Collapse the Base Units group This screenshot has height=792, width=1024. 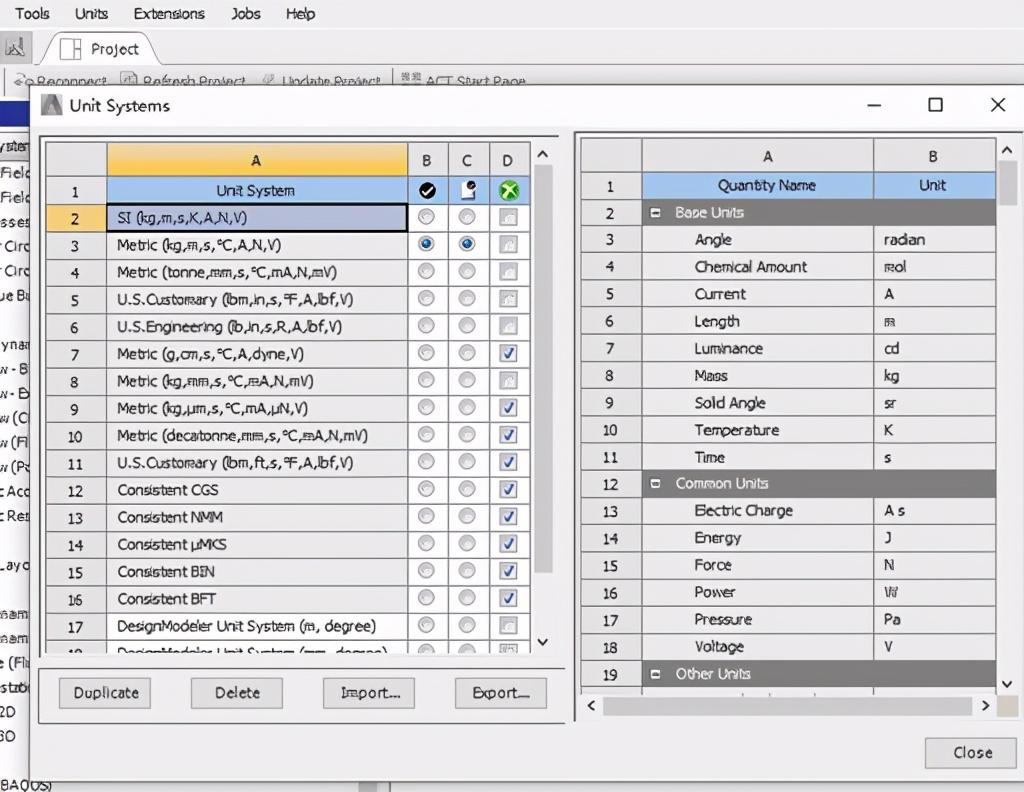[656, 213]
